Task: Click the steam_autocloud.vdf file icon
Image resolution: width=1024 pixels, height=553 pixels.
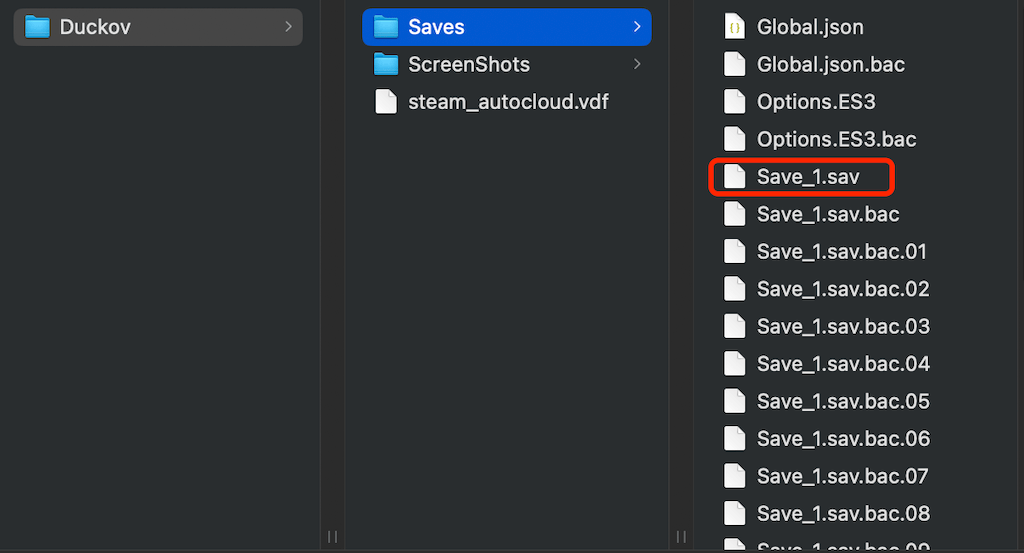Action: click(386, 102)
